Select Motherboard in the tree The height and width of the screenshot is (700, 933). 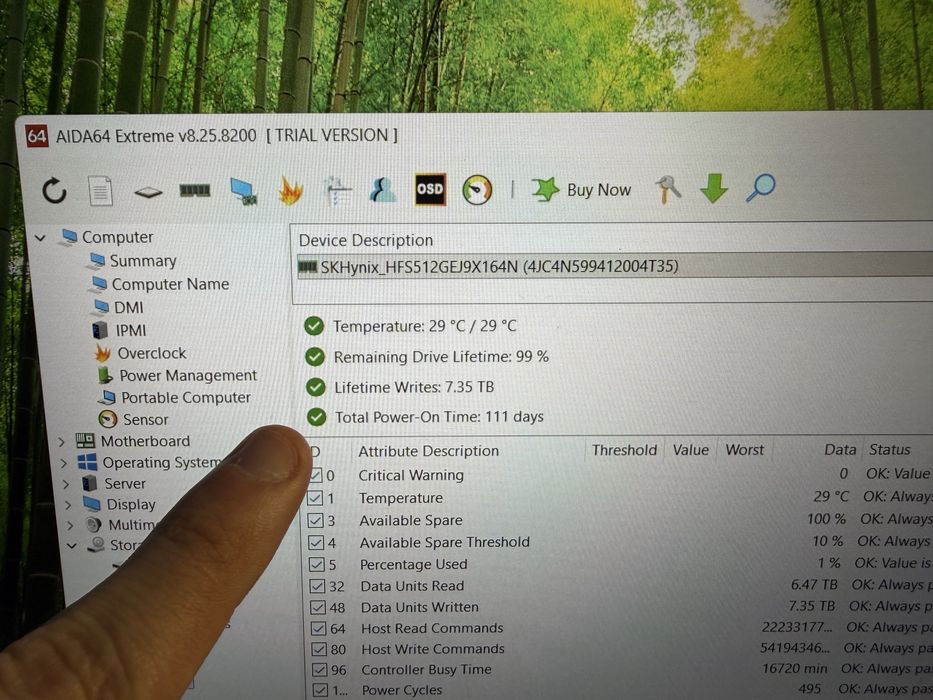point(145,441)
